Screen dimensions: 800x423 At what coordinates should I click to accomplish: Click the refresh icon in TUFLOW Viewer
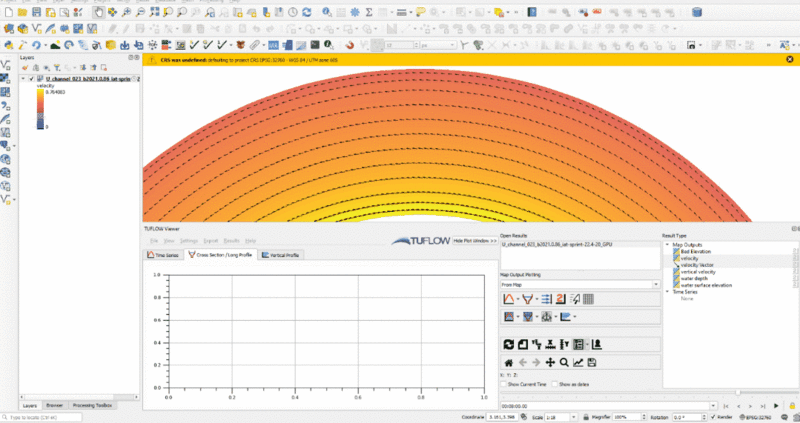pos(508,344)
